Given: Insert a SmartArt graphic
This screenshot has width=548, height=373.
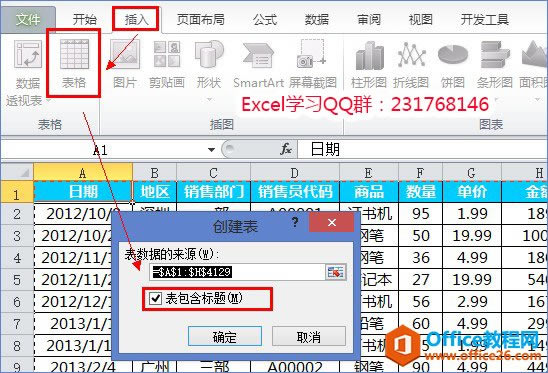Looking at the screenshot, I should [258, 65].
